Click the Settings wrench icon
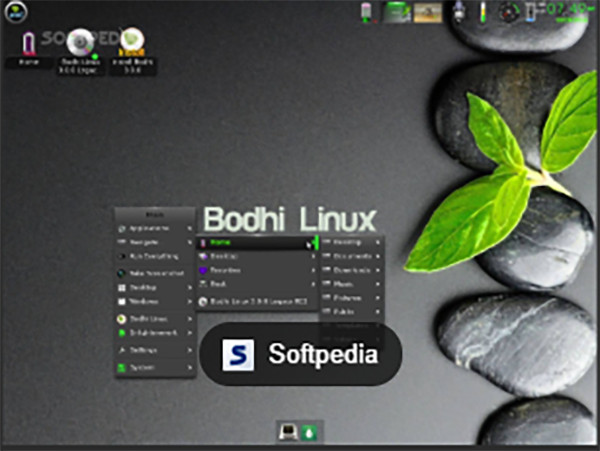 (122, 350)
